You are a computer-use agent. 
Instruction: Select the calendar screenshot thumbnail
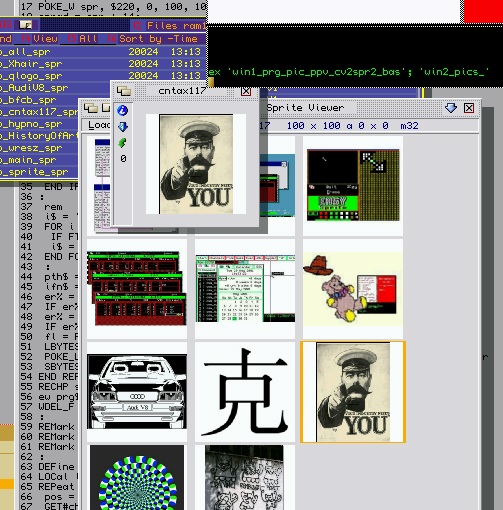click(x=245, y=289)
